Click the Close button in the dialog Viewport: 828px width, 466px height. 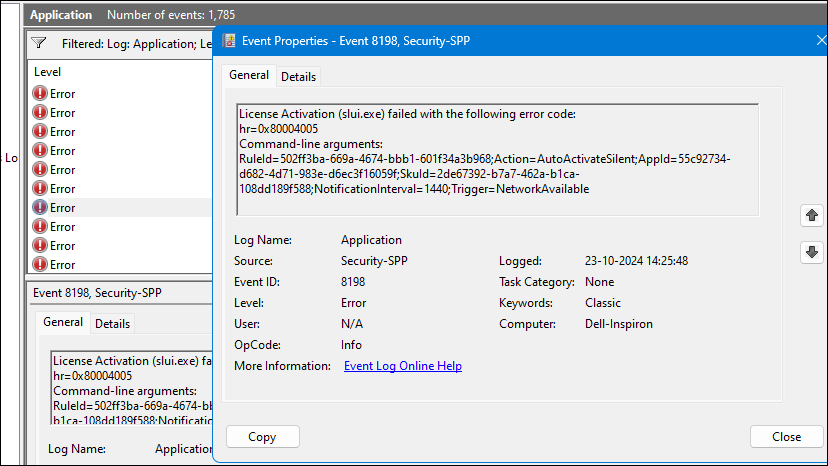coord(786,436)
